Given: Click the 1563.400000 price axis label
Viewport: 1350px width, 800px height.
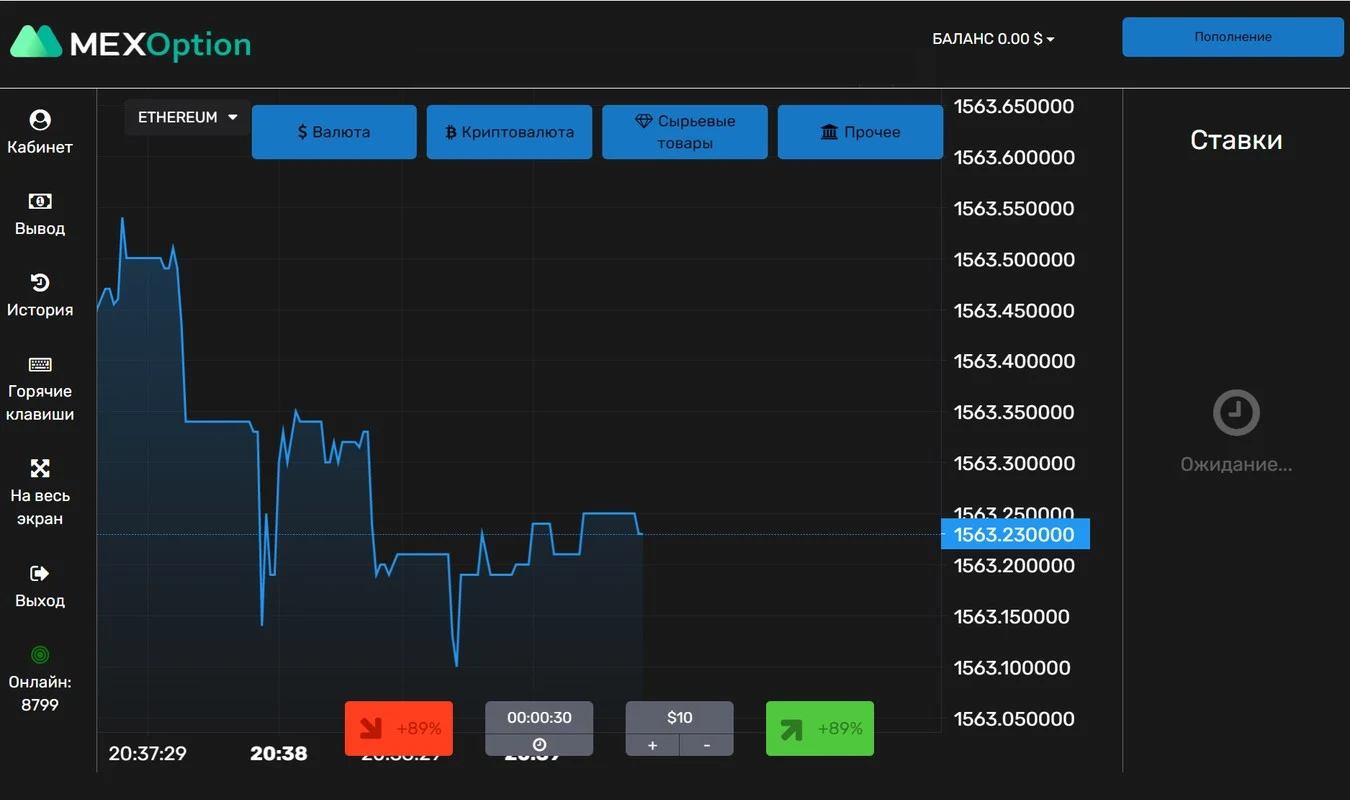Looking at the screenshot, I should 1014,361.
